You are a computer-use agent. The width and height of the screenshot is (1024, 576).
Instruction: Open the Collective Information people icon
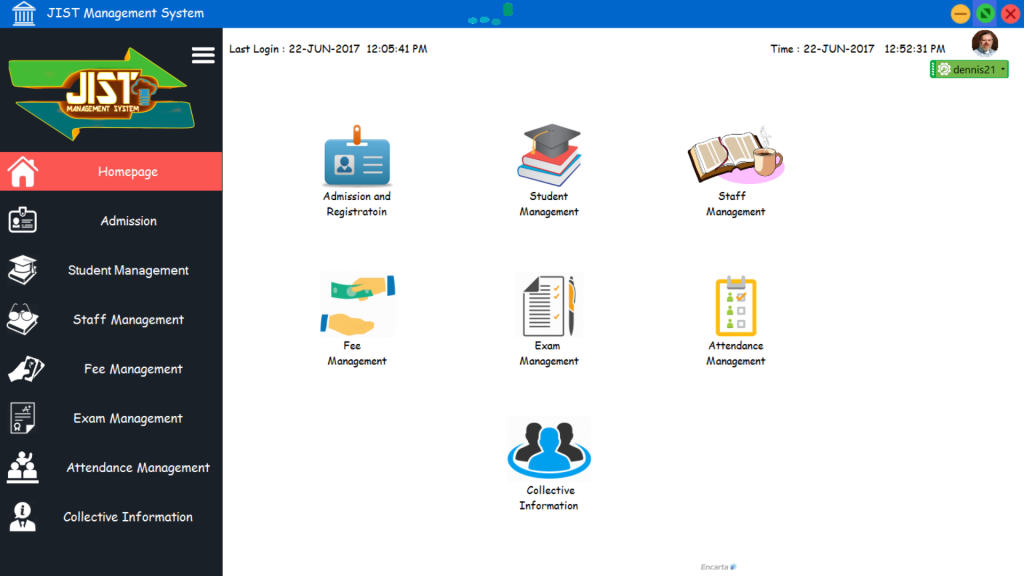coord(549,450)
